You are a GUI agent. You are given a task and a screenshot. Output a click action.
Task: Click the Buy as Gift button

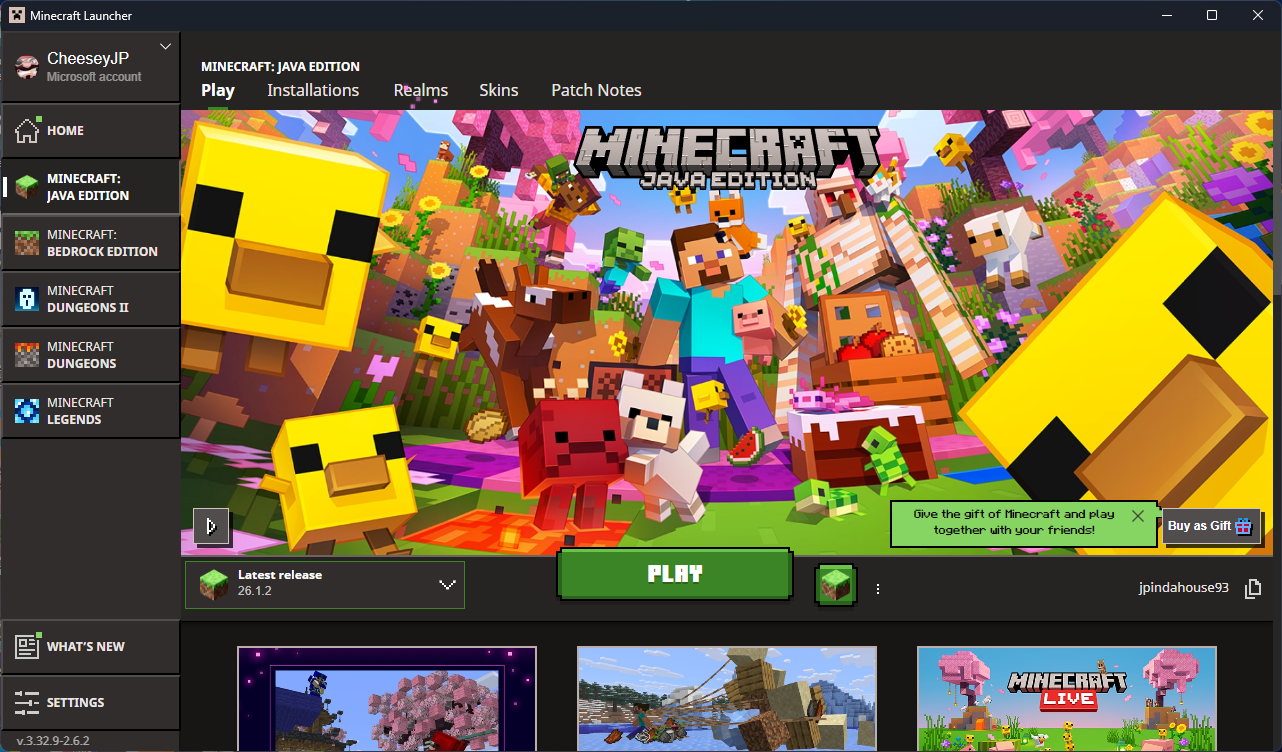[x=1211, y=526]
